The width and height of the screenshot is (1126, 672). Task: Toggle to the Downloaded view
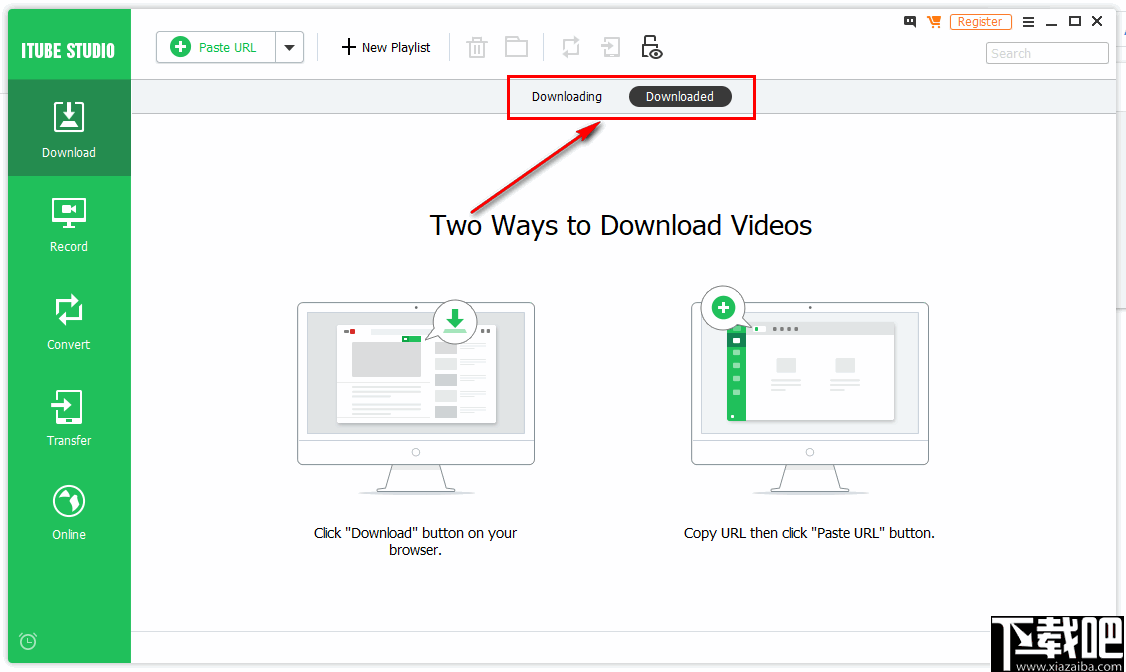[680, 96]
